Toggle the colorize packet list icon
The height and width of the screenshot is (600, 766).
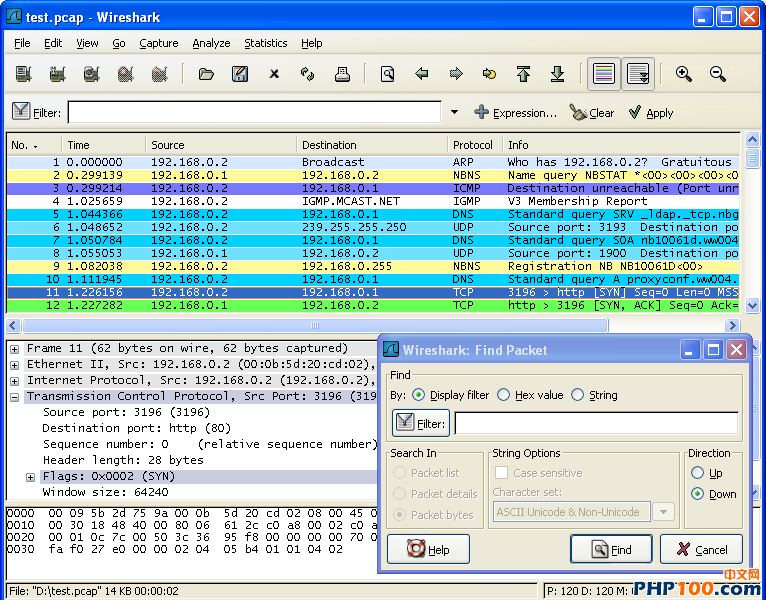pyautogui.click(x=603, y=74)
